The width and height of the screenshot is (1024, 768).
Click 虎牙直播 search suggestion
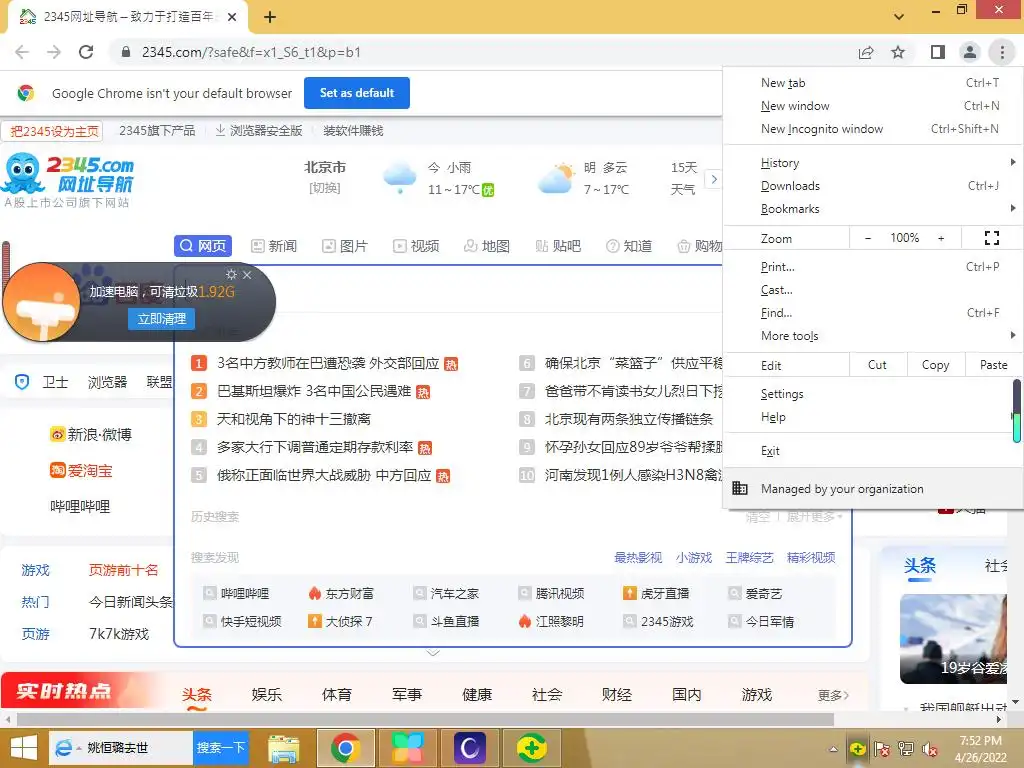(656, 594)
